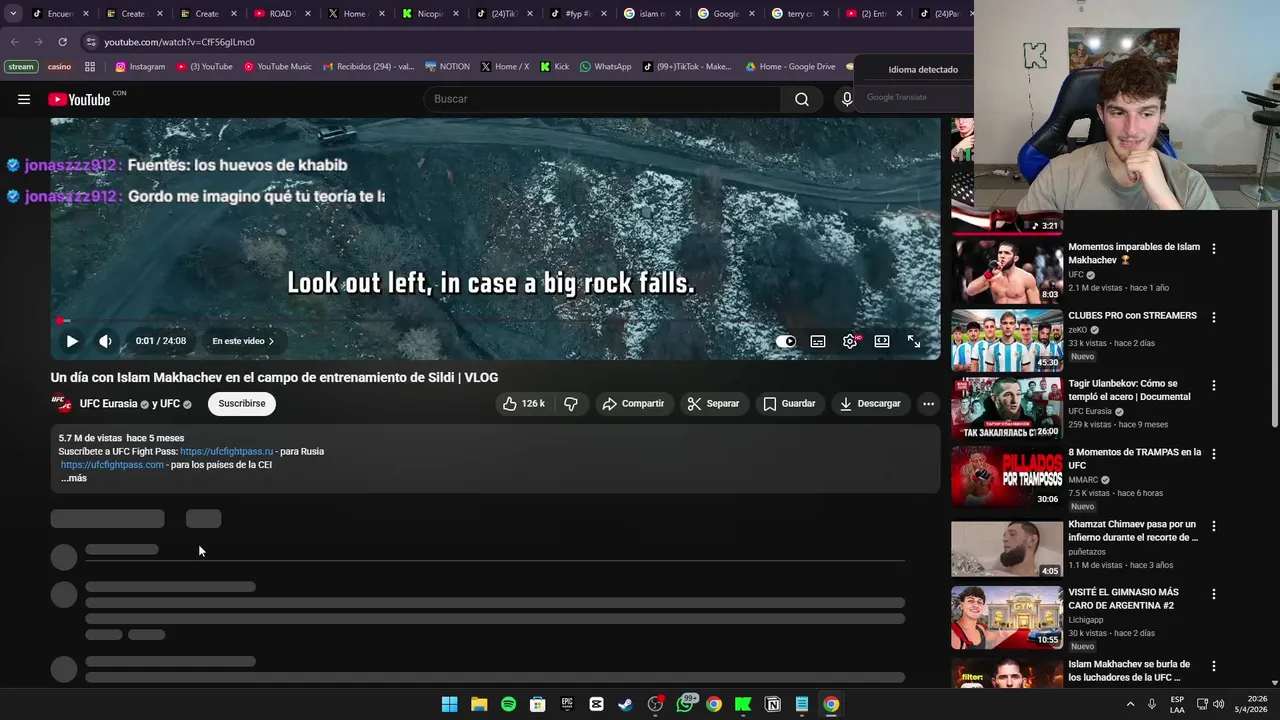Viewport: 1280px width, 720px height.
Task: Open the UFC Eurasia channel avatar
Action: 62,403
